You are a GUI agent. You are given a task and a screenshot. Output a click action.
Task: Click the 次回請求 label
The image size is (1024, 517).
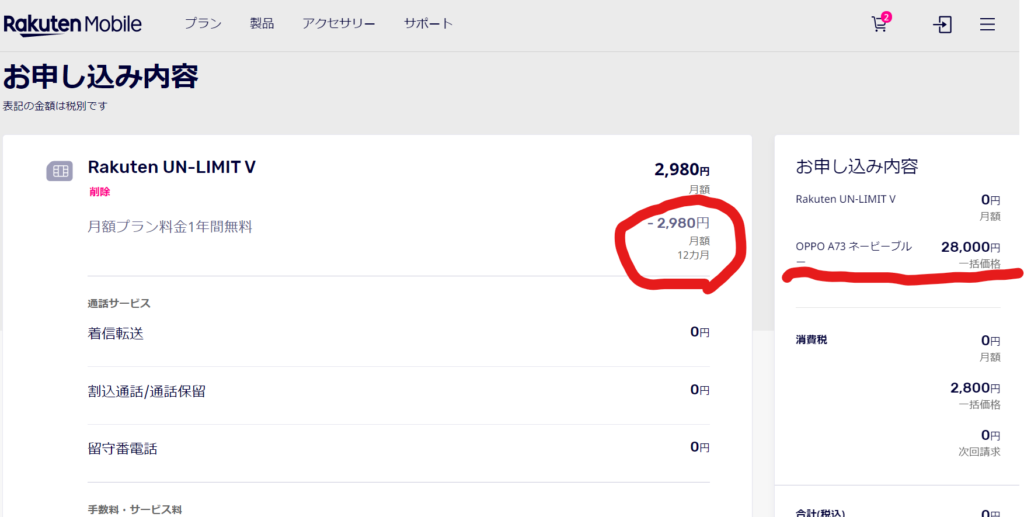click(x=979, y=452)
